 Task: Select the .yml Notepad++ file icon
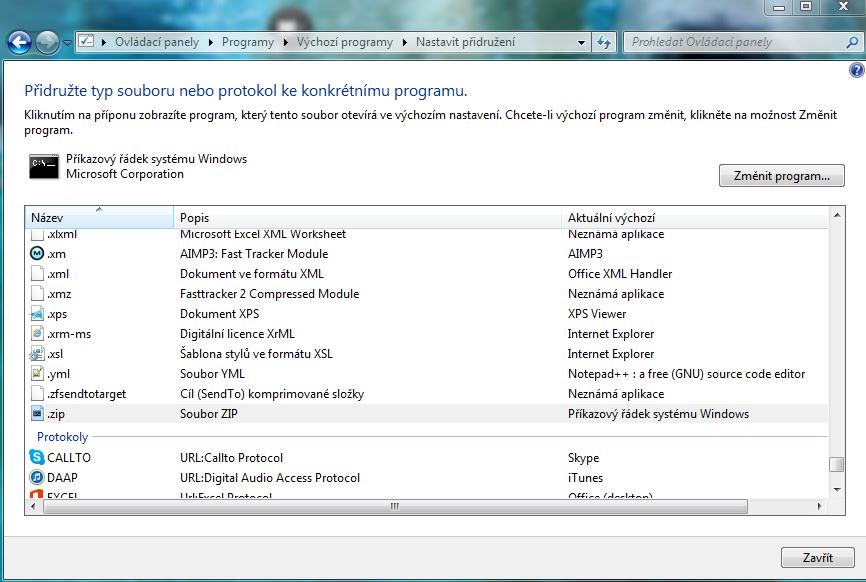36,373
